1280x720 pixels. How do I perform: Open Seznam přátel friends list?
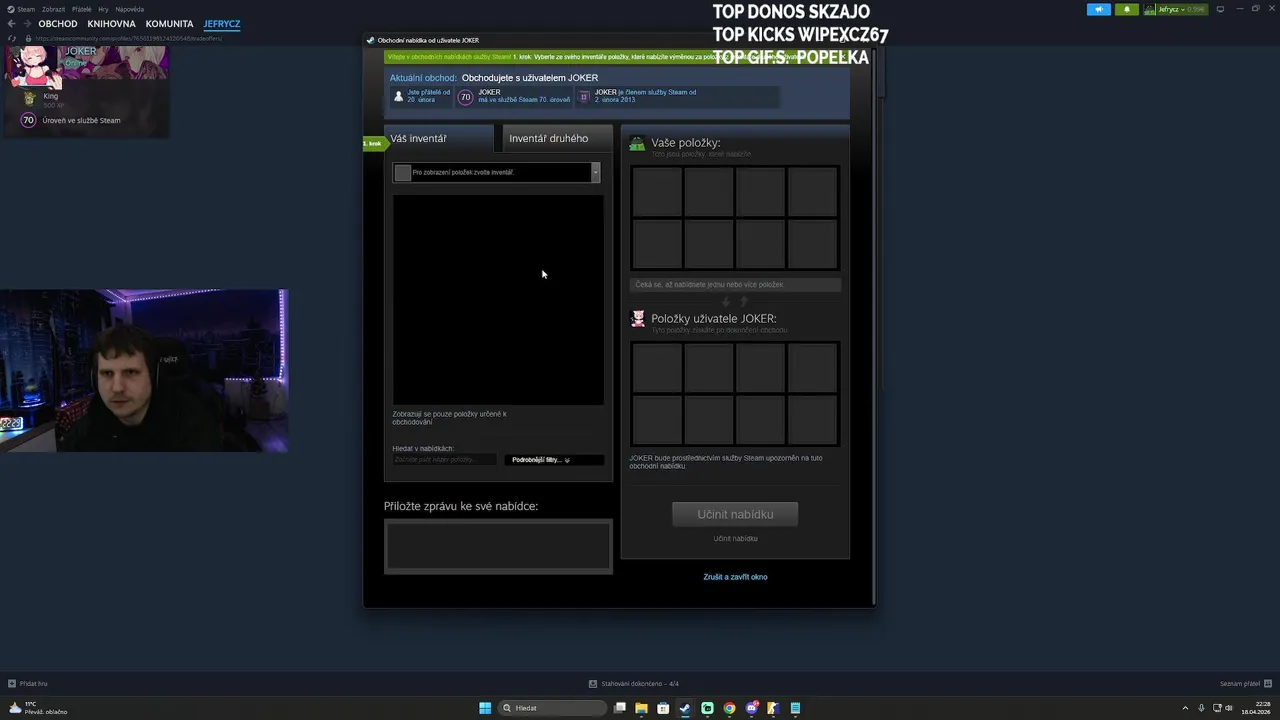coord(1245,684)
